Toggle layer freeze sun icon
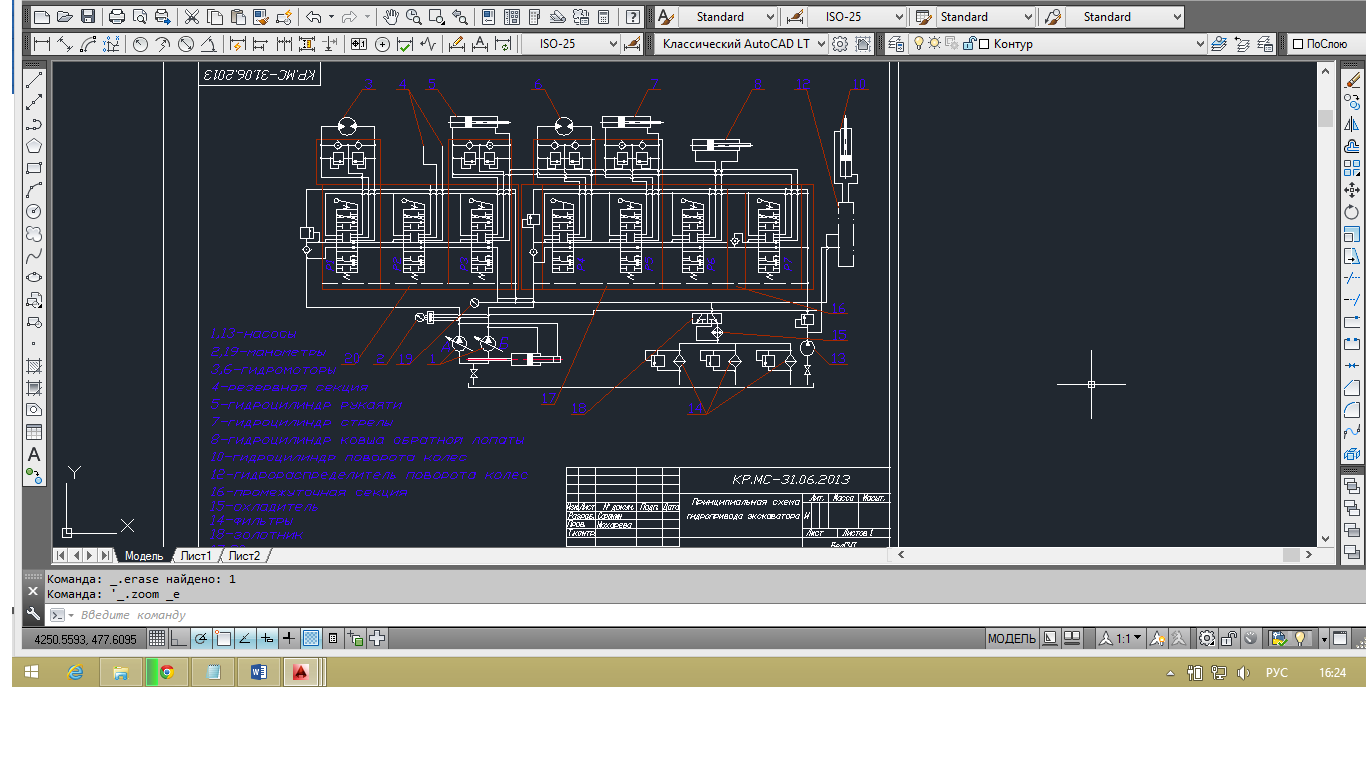1366x768 pixels. pyautogui.click(x=934, y=44)
